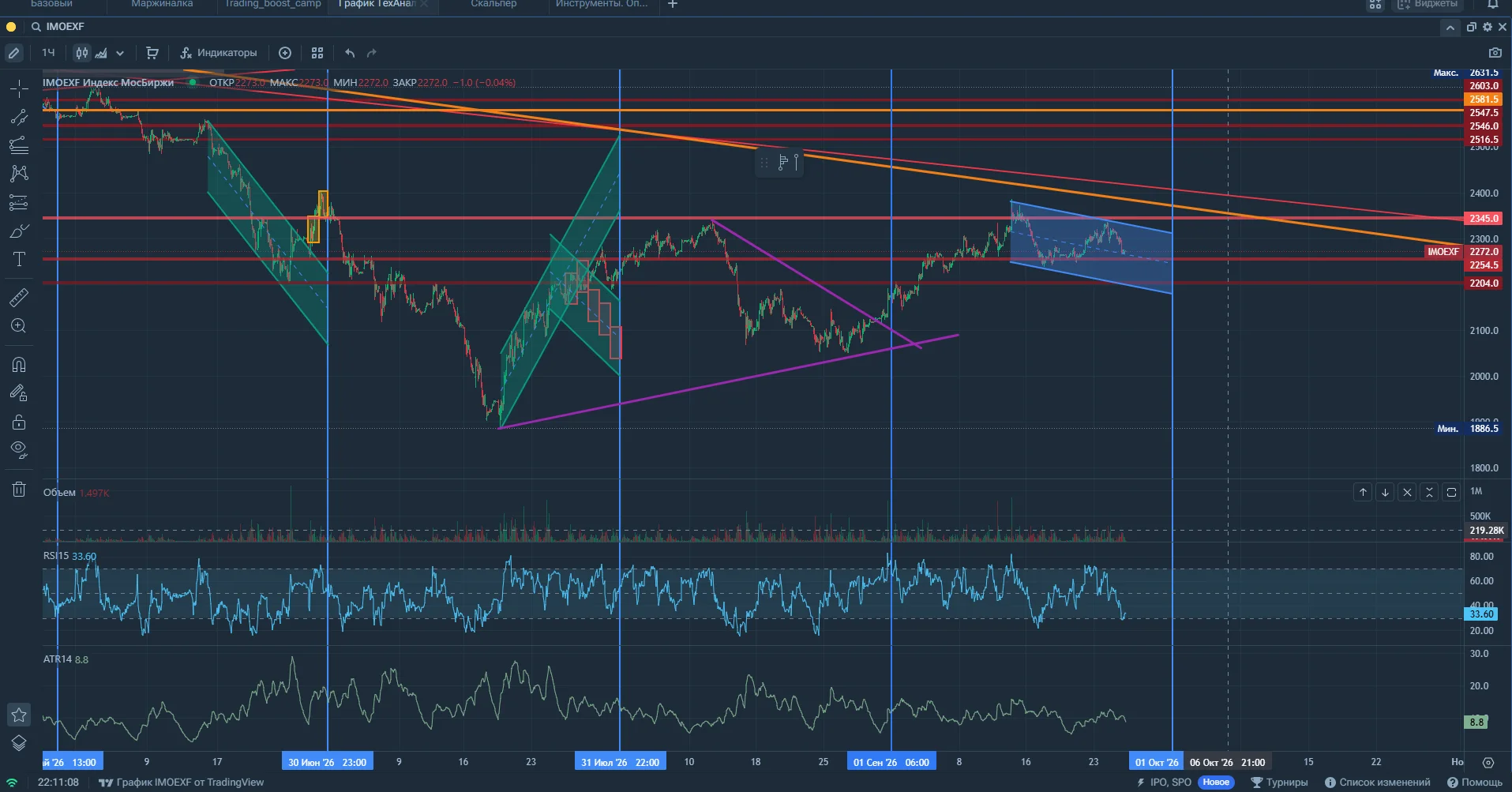Screen dimensions: 1512x792
Task: Open the forecasting and measurement tools
Action: point(19,203)
